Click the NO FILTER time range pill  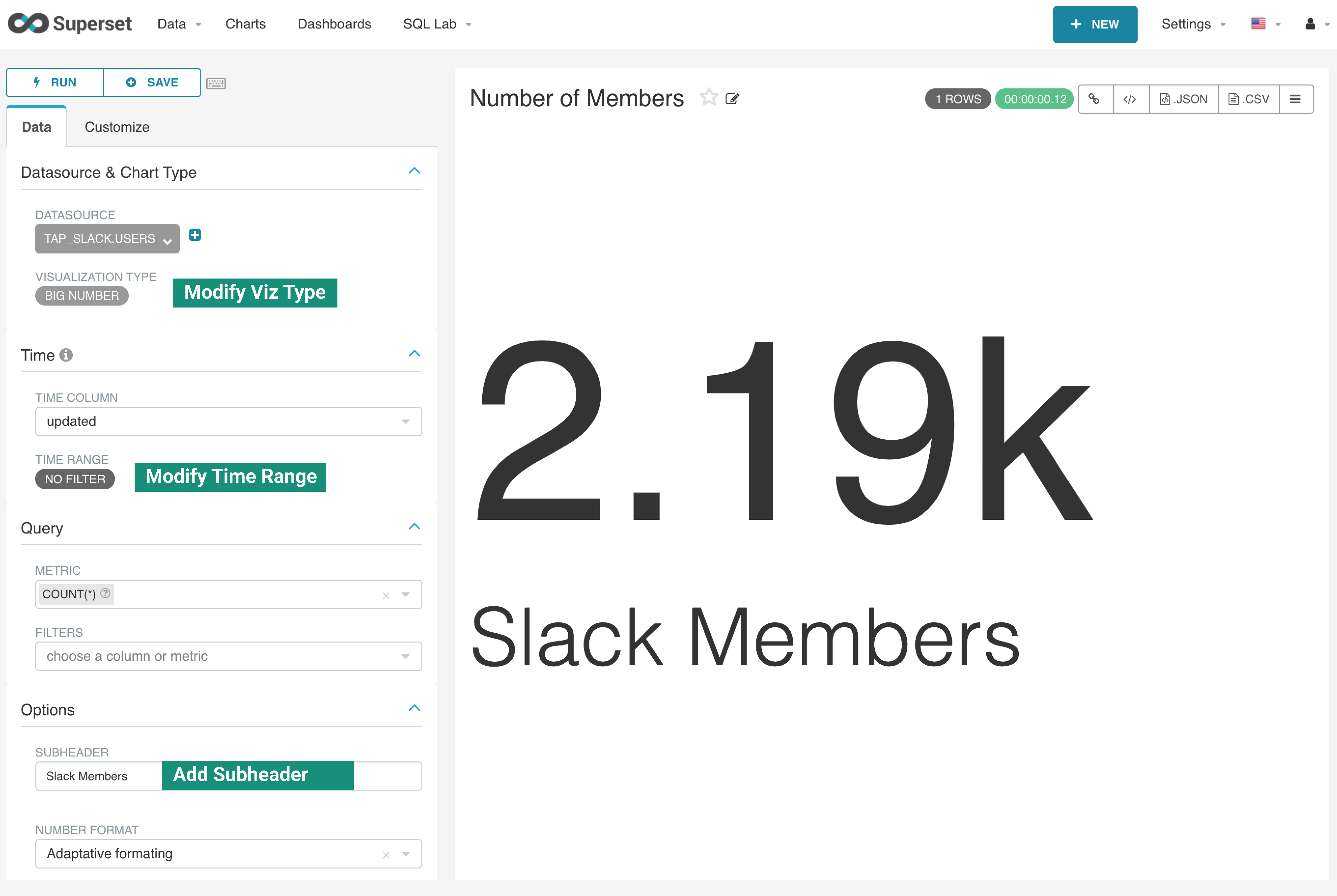pyautogui.click(x=75, y=479)
